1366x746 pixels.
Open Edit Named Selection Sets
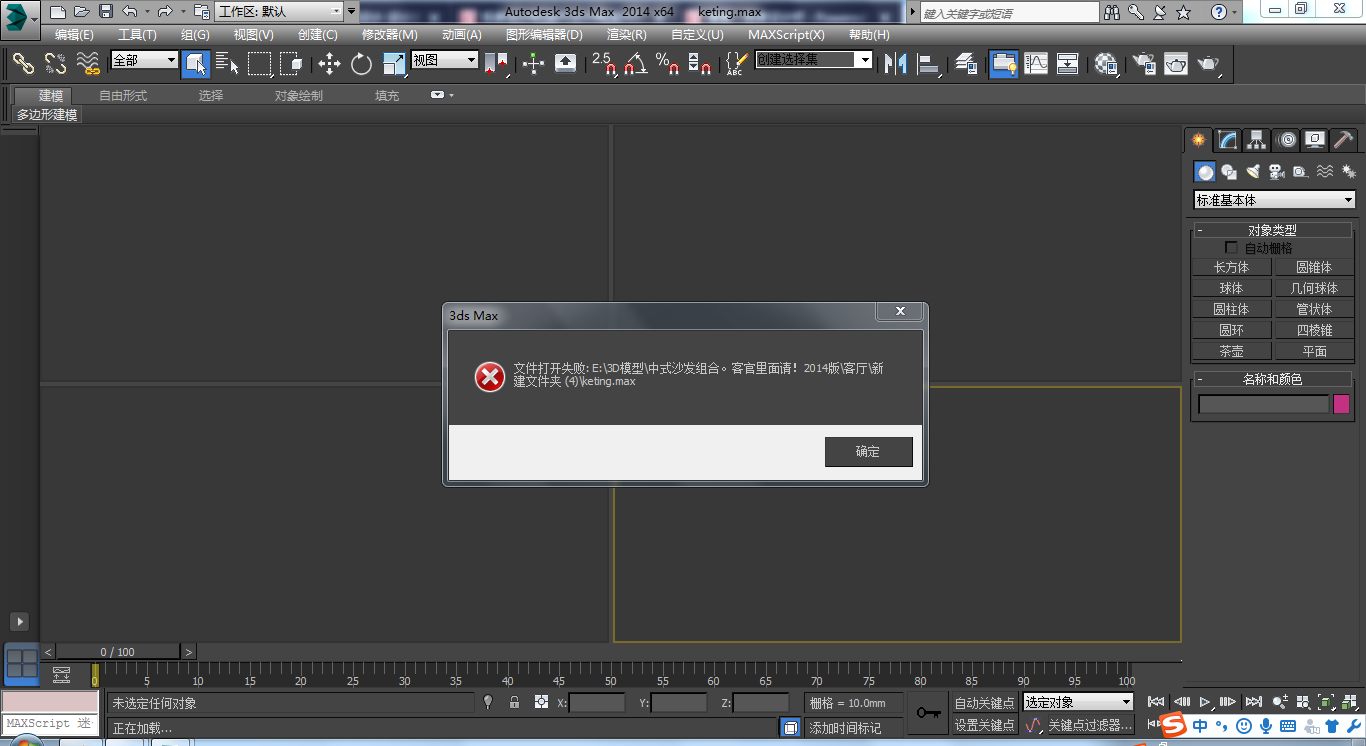click(736, 64)
